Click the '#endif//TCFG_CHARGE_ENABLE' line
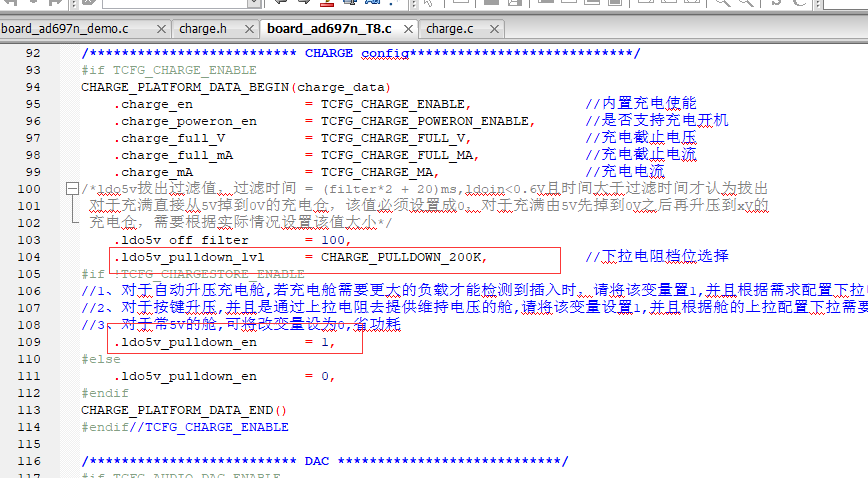This screenshot has width=868, height=478. click(185, 427)
